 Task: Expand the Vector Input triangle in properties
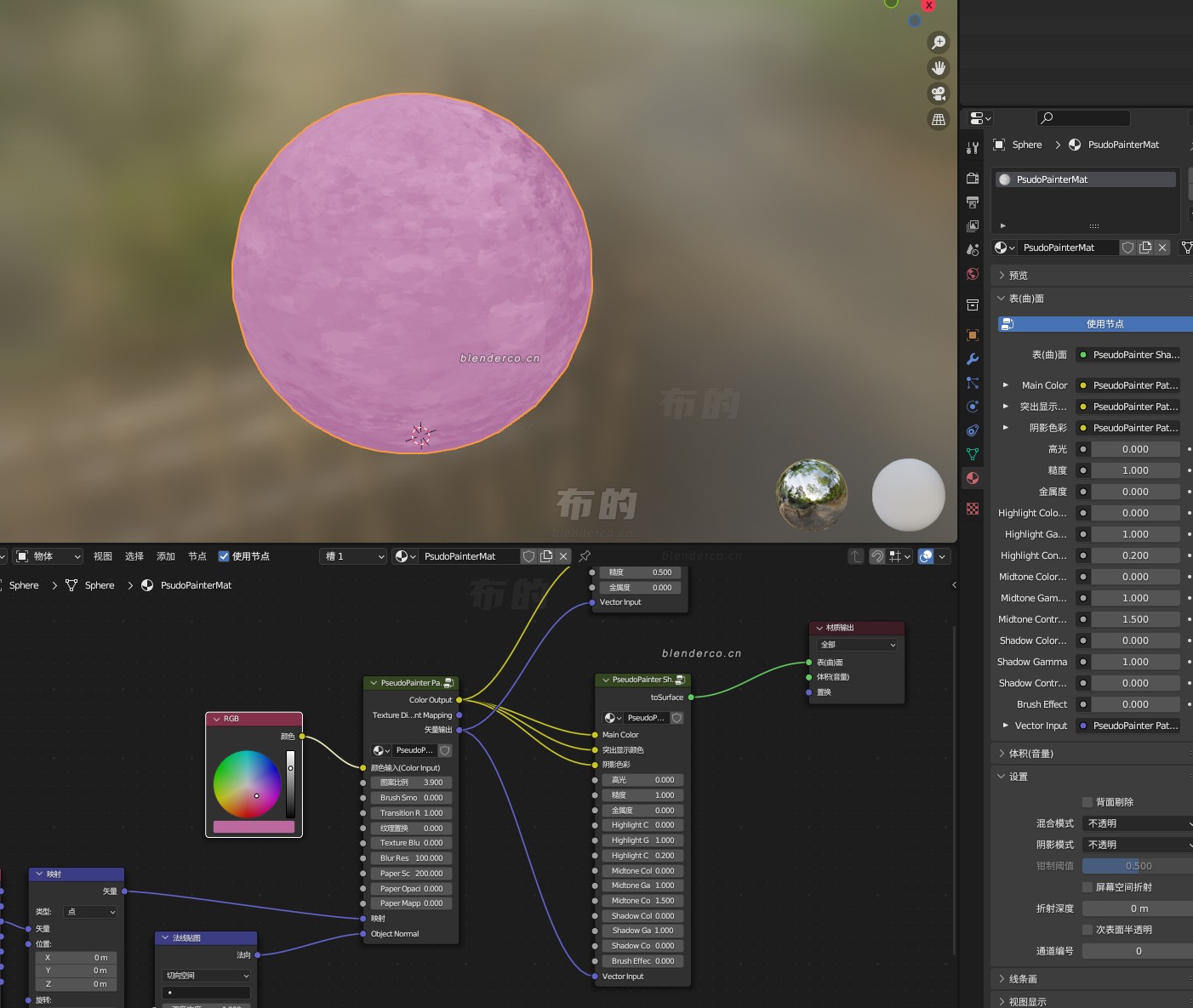(1006, 726)
